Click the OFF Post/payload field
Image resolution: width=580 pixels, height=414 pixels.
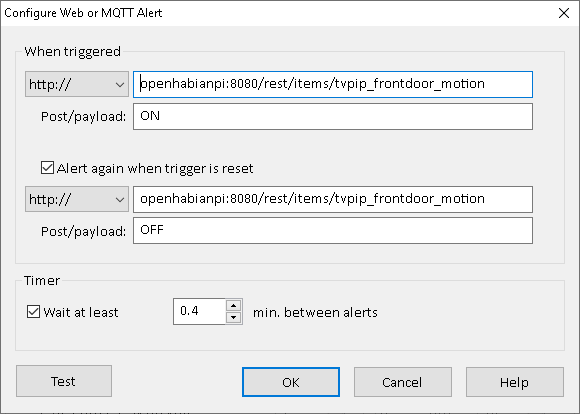coord(333,230)
